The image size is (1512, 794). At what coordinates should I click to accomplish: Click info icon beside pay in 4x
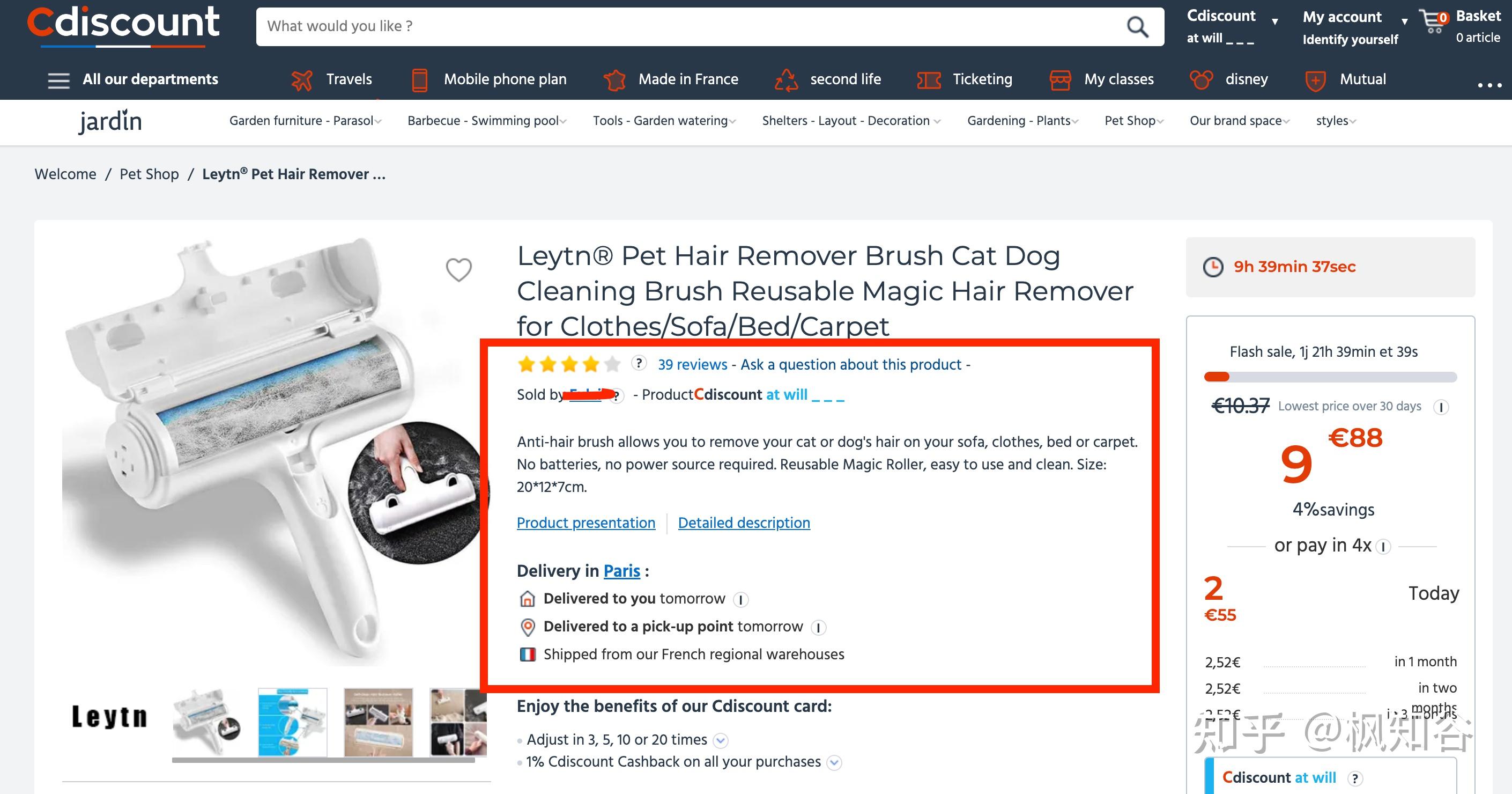[1383, 547]
